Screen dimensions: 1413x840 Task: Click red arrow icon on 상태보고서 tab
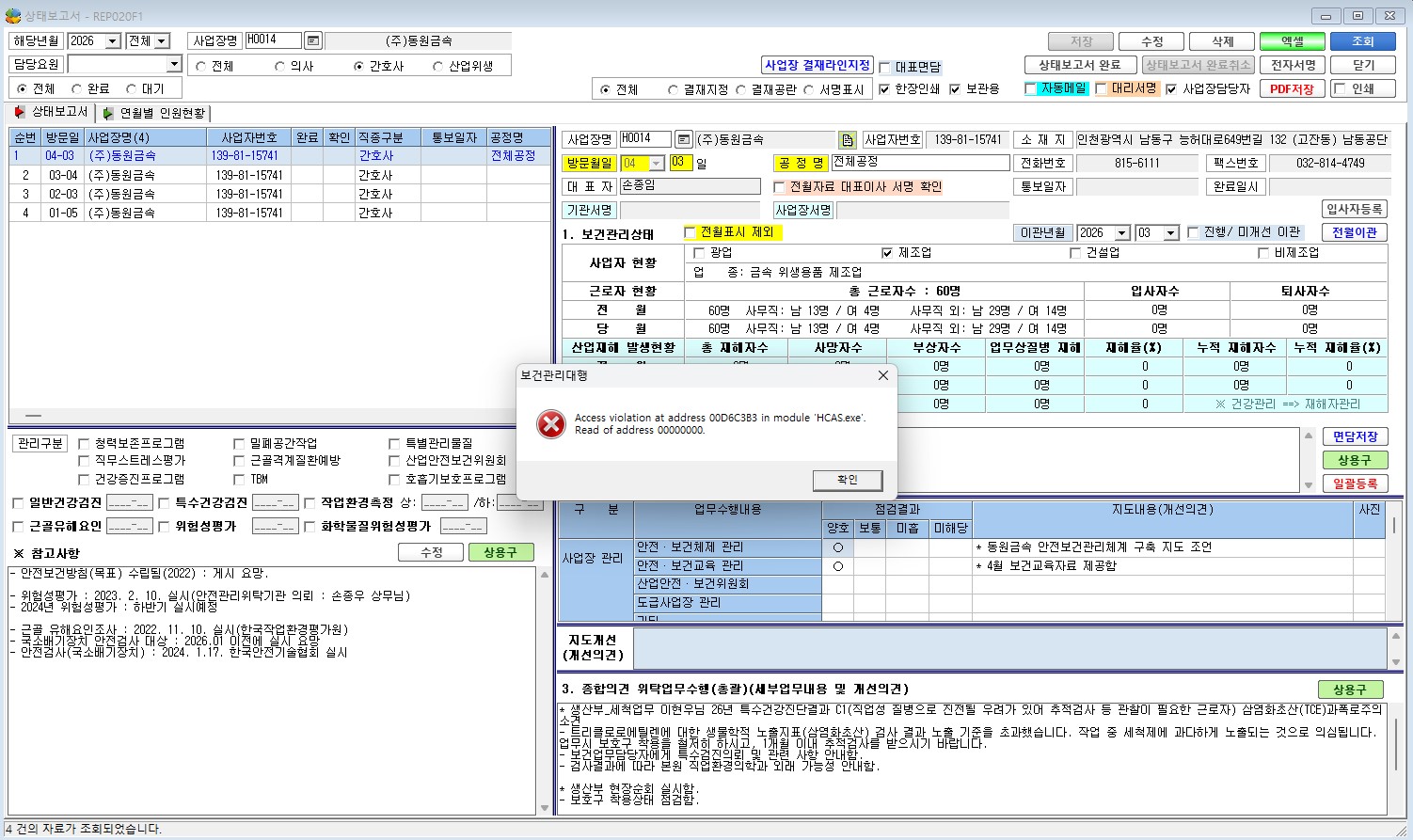tap(20, 112)
